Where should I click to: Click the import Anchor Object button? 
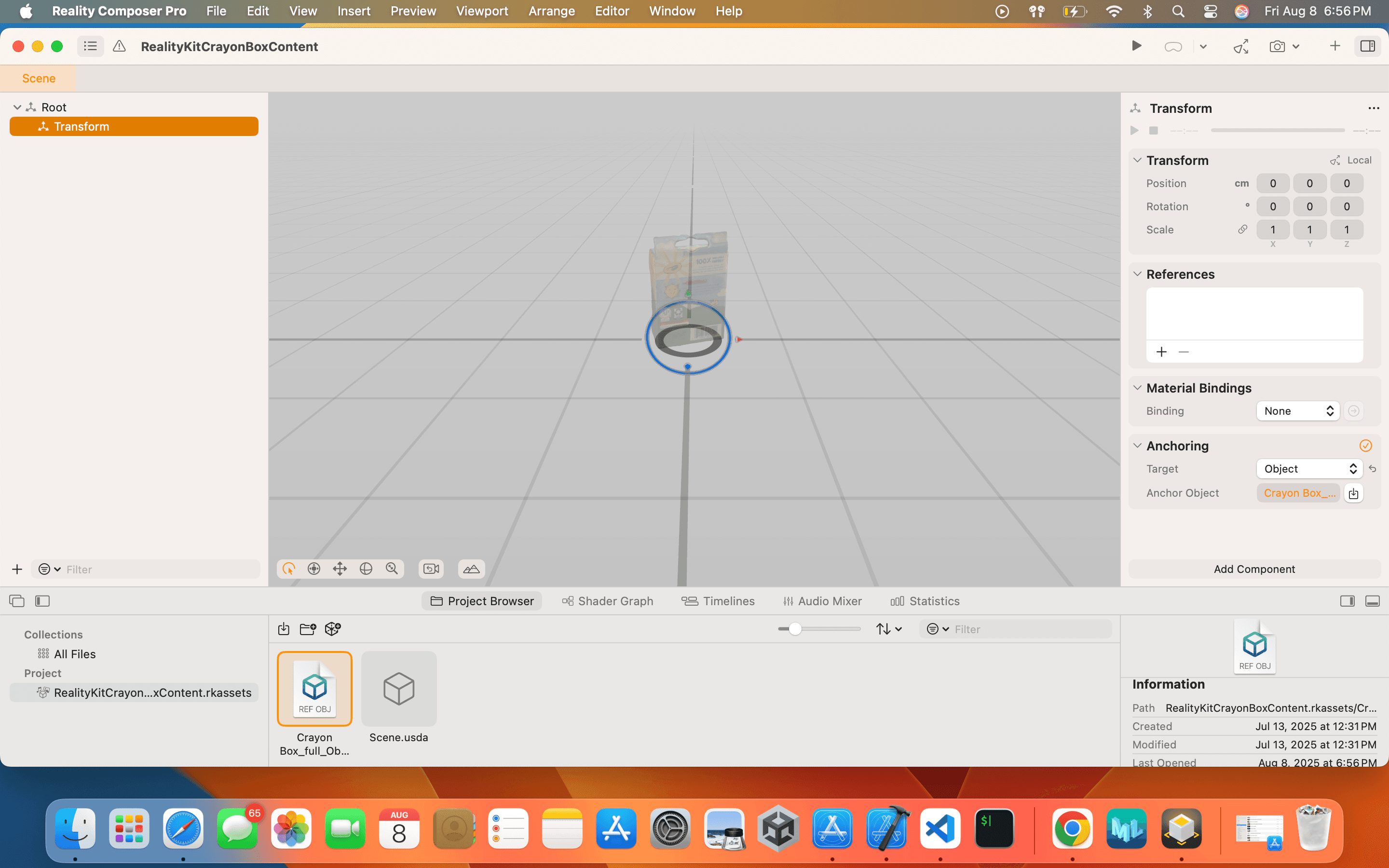pos(1353,493)
